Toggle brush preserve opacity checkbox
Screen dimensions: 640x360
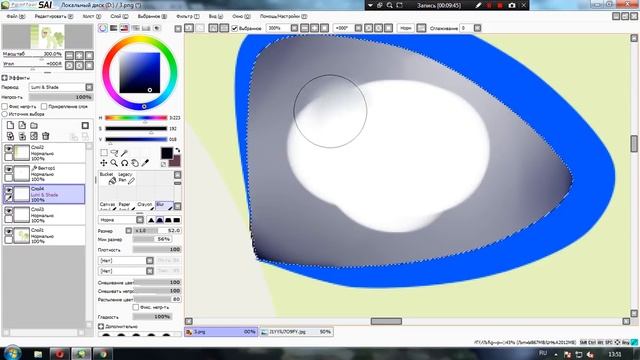point(136,307)
